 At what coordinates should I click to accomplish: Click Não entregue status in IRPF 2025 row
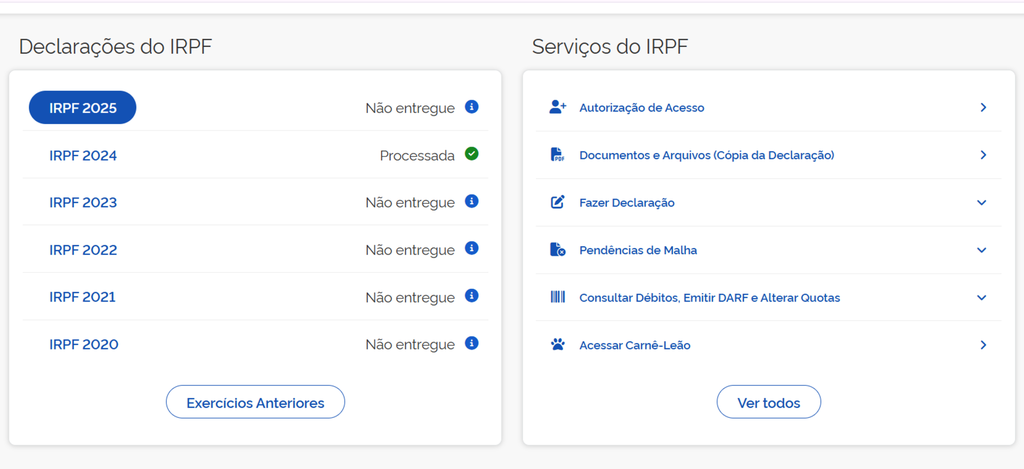tap(410, 108)
